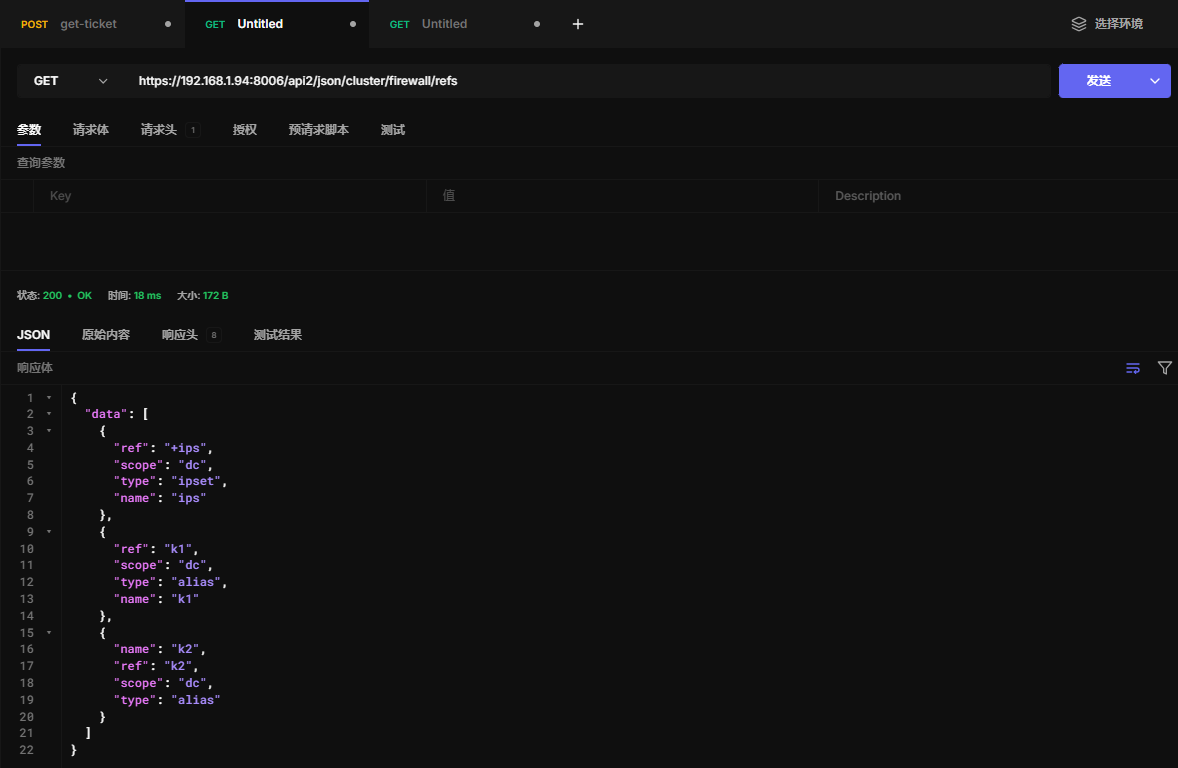Collapse the k2 object at line 15
The image size is (1178, 768).
(x=49, y=633)
